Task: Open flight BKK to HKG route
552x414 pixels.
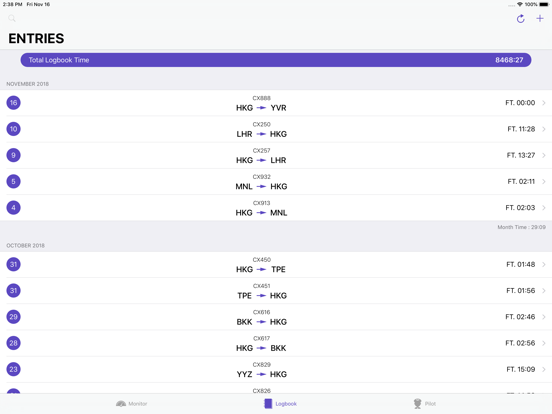Action: pyautogui.click(x=261, y=322)
